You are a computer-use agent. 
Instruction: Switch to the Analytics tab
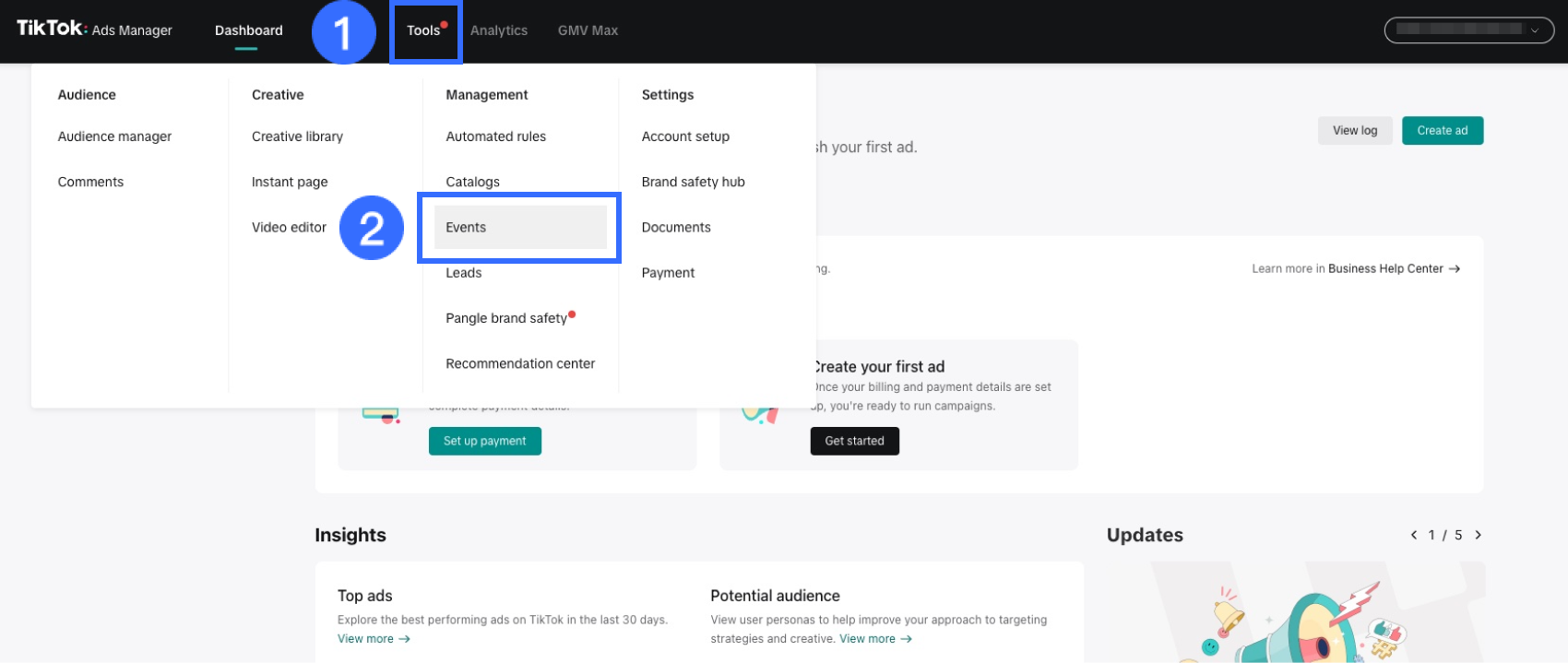click(499, 30)
